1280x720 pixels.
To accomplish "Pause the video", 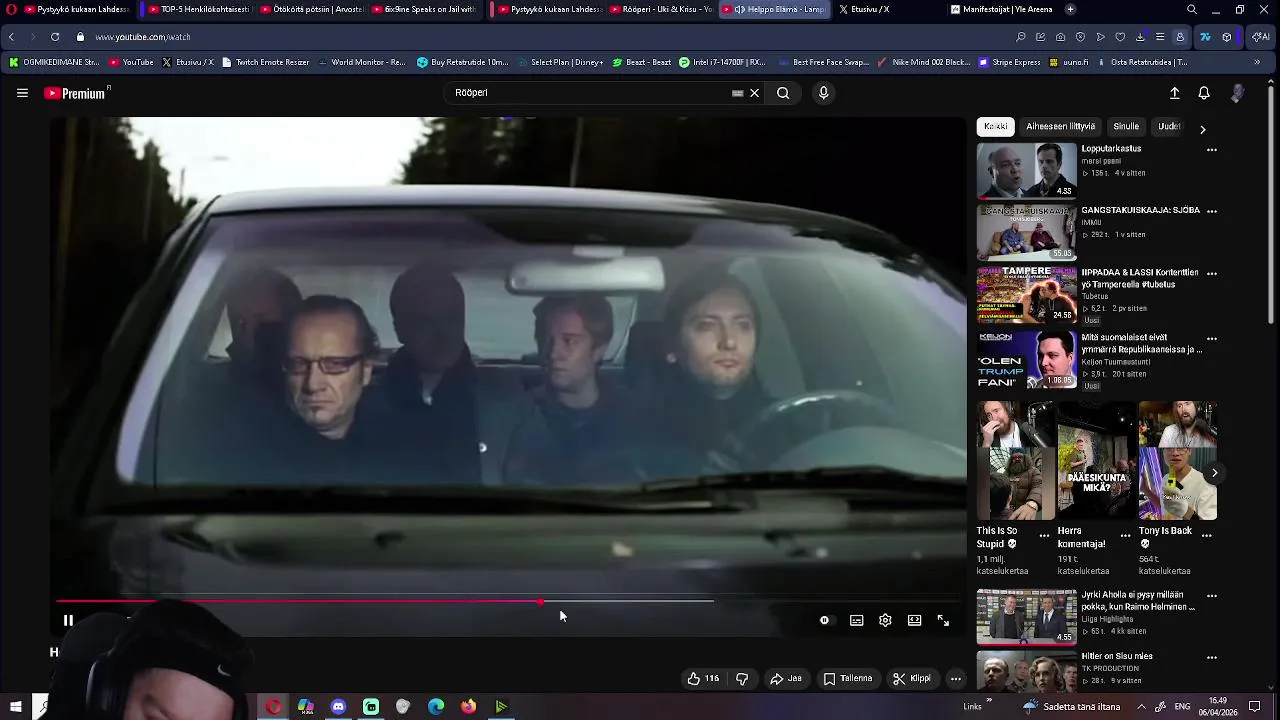I will click(68, 620).
